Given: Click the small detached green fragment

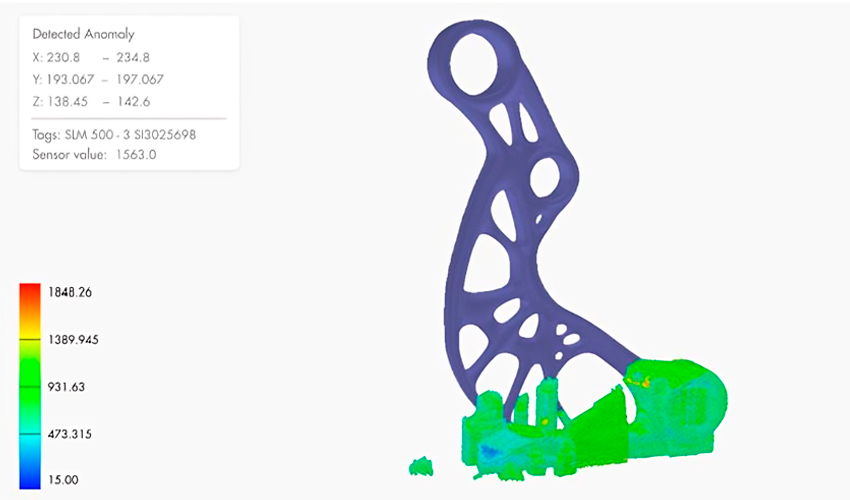Looking at the screenshot, I should coord(421,466).
